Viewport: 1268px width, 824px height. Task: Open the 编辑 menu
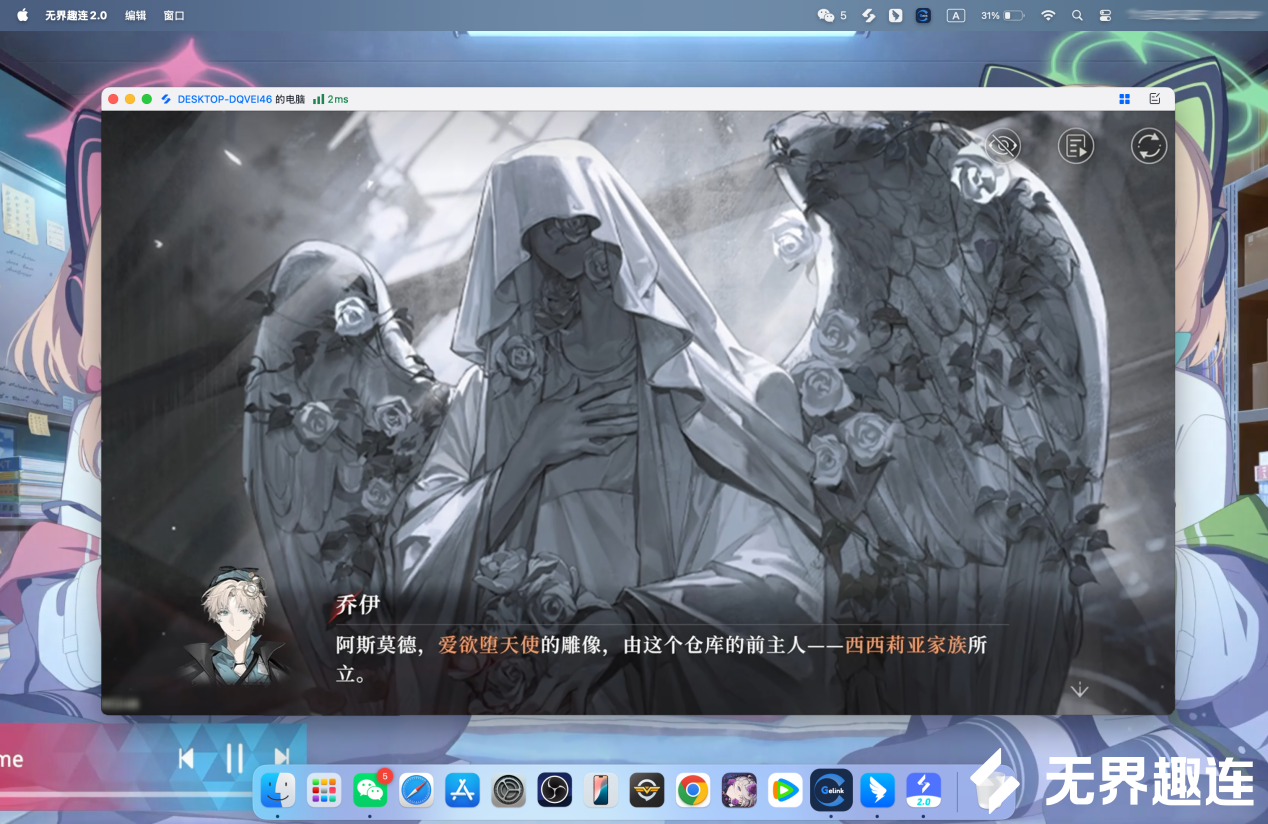pyautogui.click(x=135, y=15)
